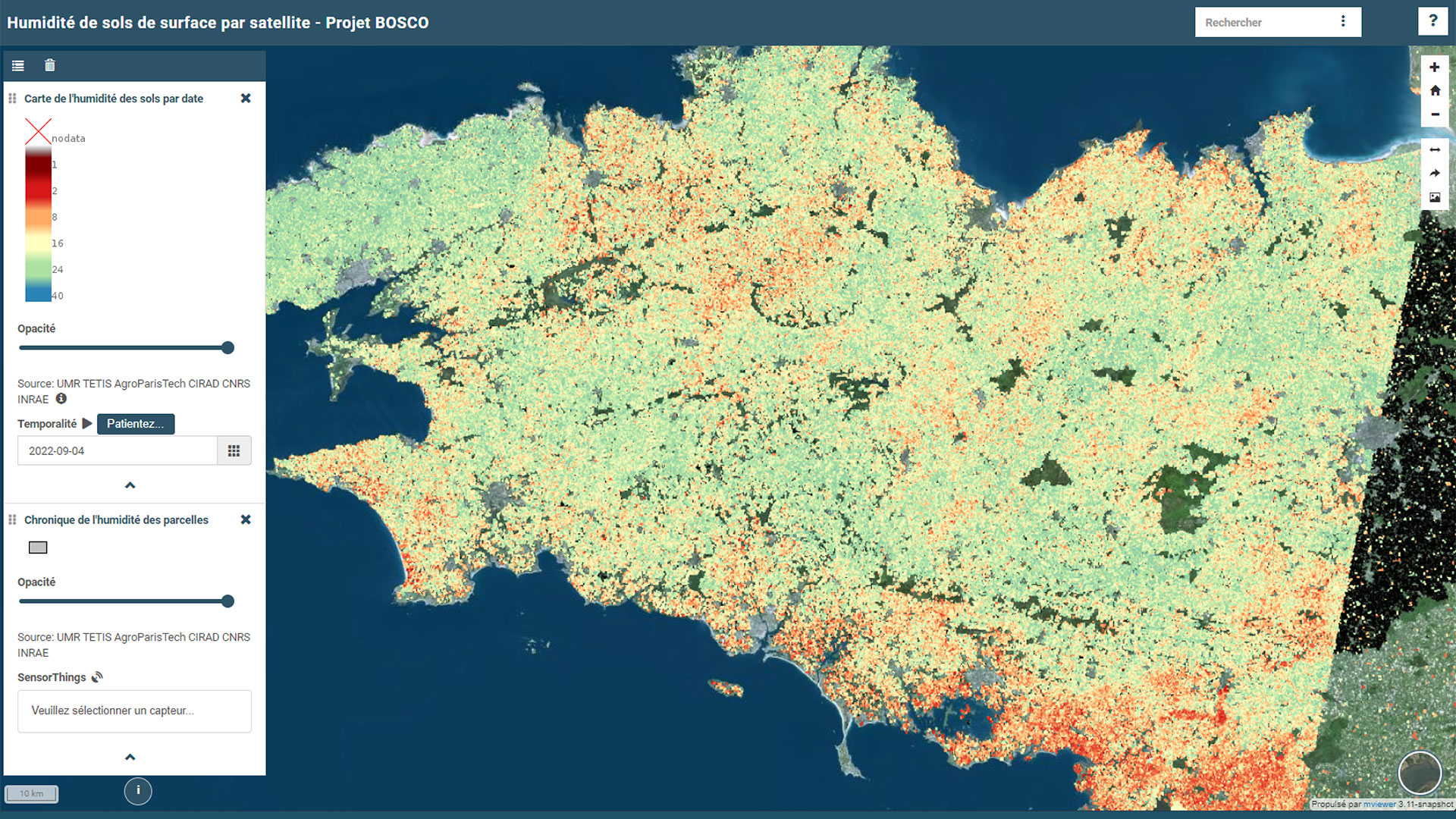Close the Chronique de l'humidité des parcelles layer

(x=246, y=520)
